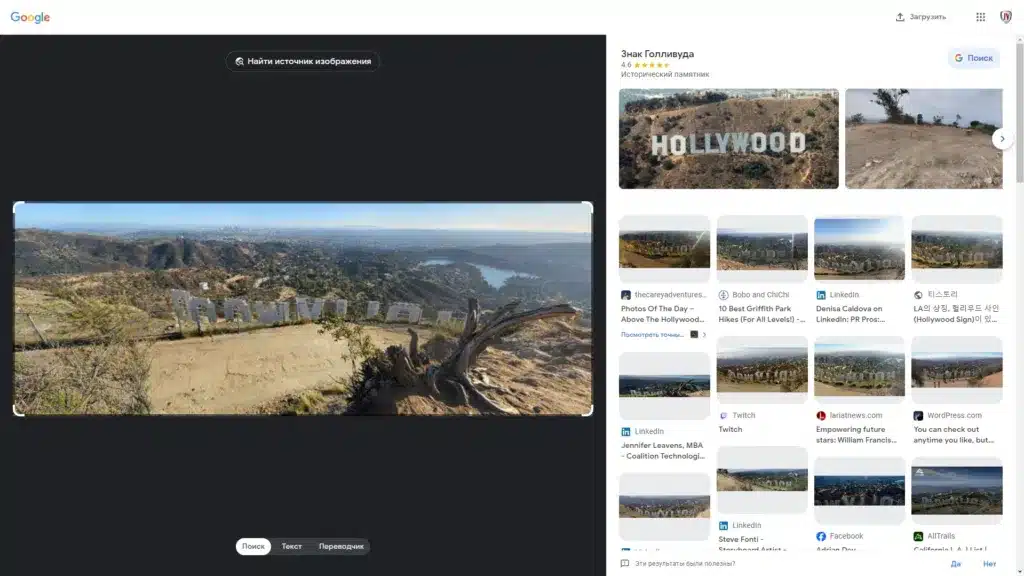Open the lariatnews.com result thumbnail
1024x576 pixels.
coord(859,370)
